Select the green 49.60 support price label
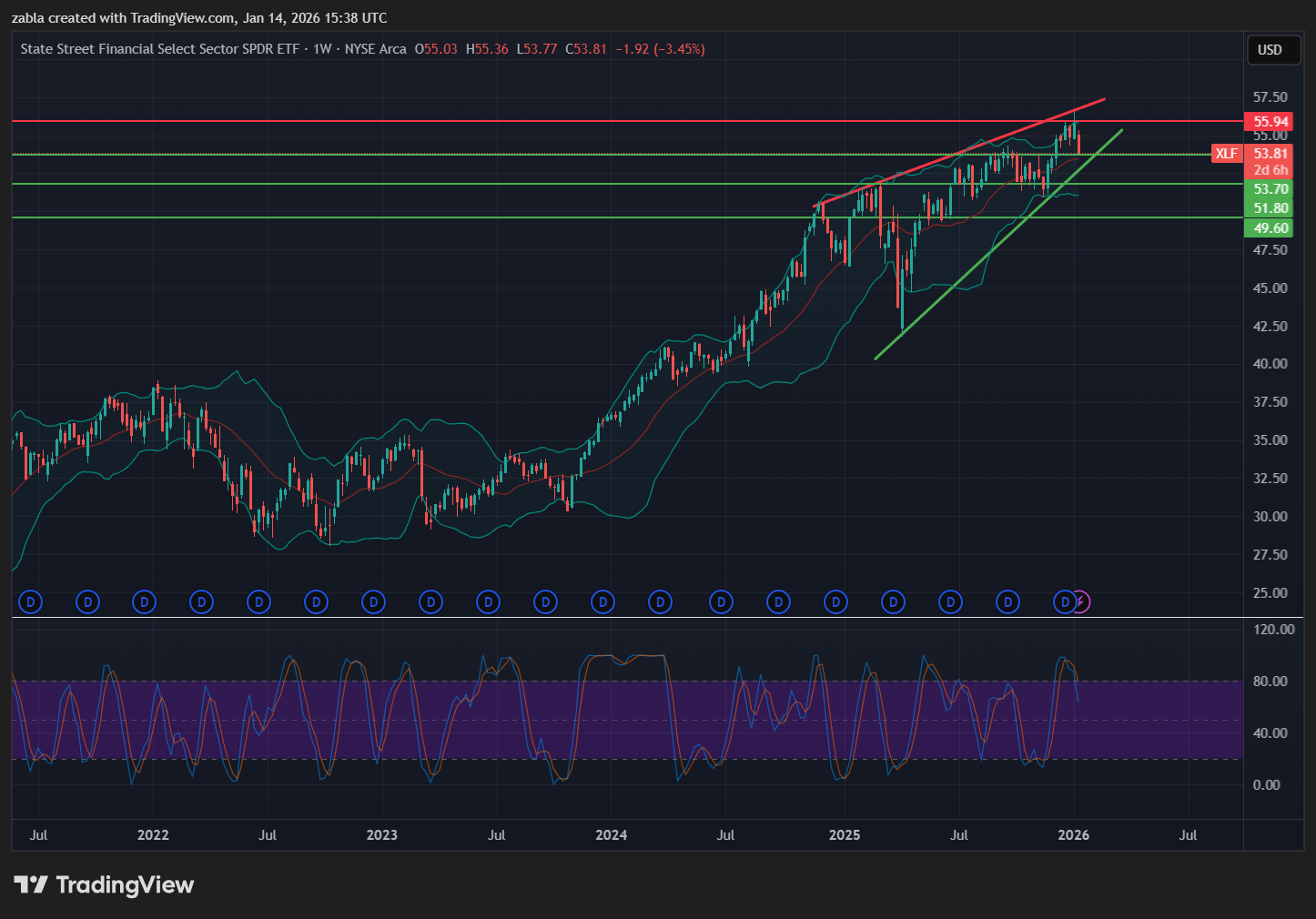Screen dimensions: 1316x919 coord(1270,228)
